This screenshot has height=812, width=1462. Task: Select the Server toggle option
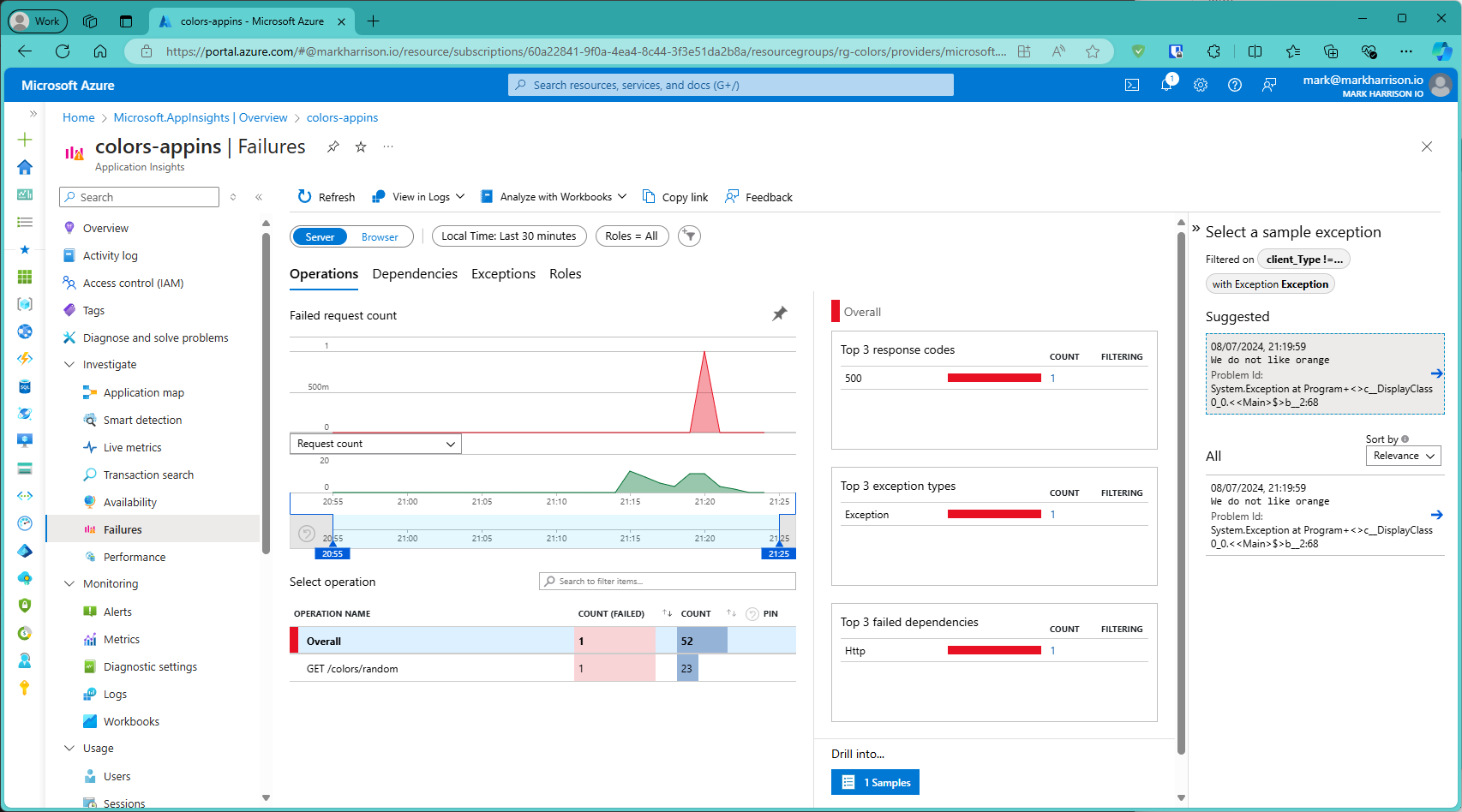point(320,237)
